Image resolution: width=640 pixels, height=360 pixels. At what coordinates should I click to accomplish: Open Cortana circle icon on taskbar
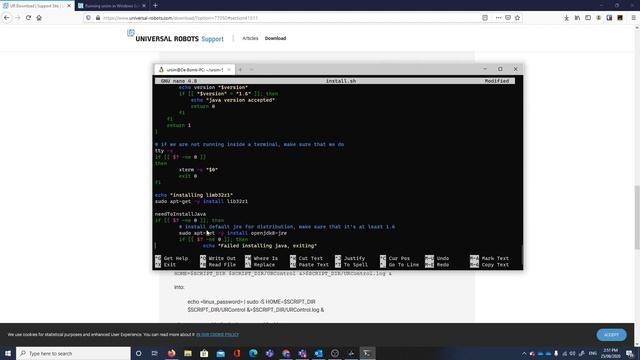tap(138, 353)
